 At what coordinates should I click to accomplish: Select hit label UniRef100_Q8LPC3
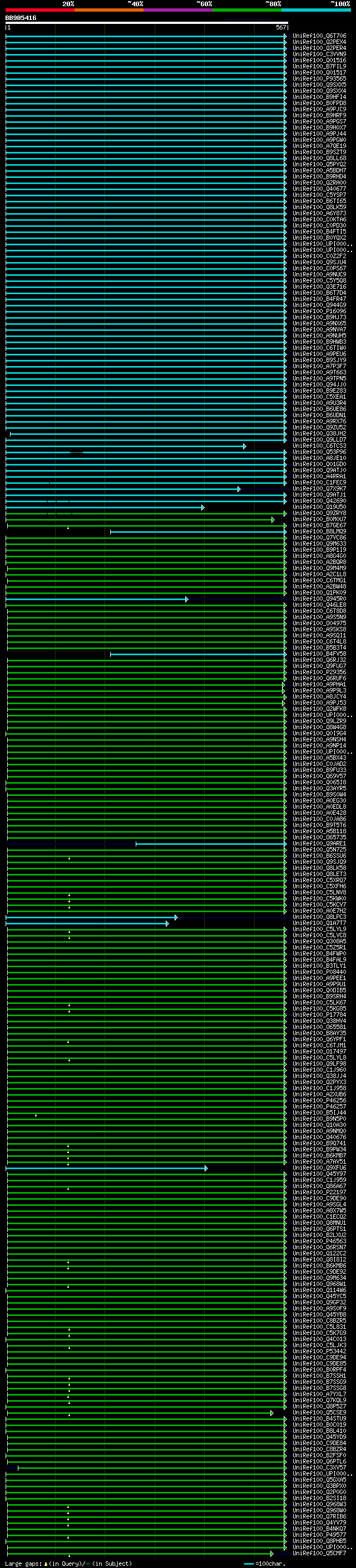pos(319,917)
